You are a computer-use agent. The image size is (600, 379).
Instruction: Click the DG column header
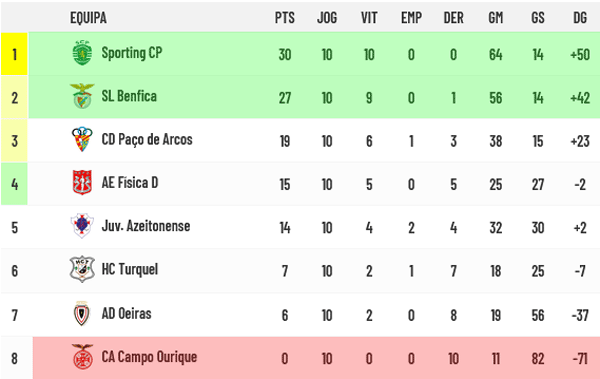[580, 18]
